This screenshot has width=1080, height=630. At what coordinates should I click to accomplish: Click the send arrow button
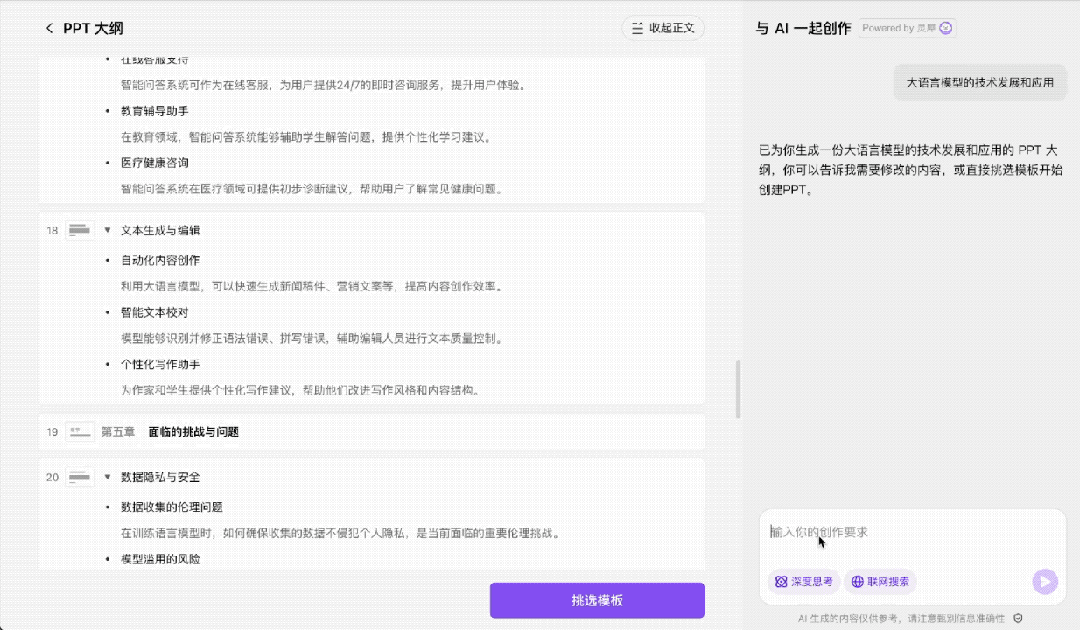1044,582
